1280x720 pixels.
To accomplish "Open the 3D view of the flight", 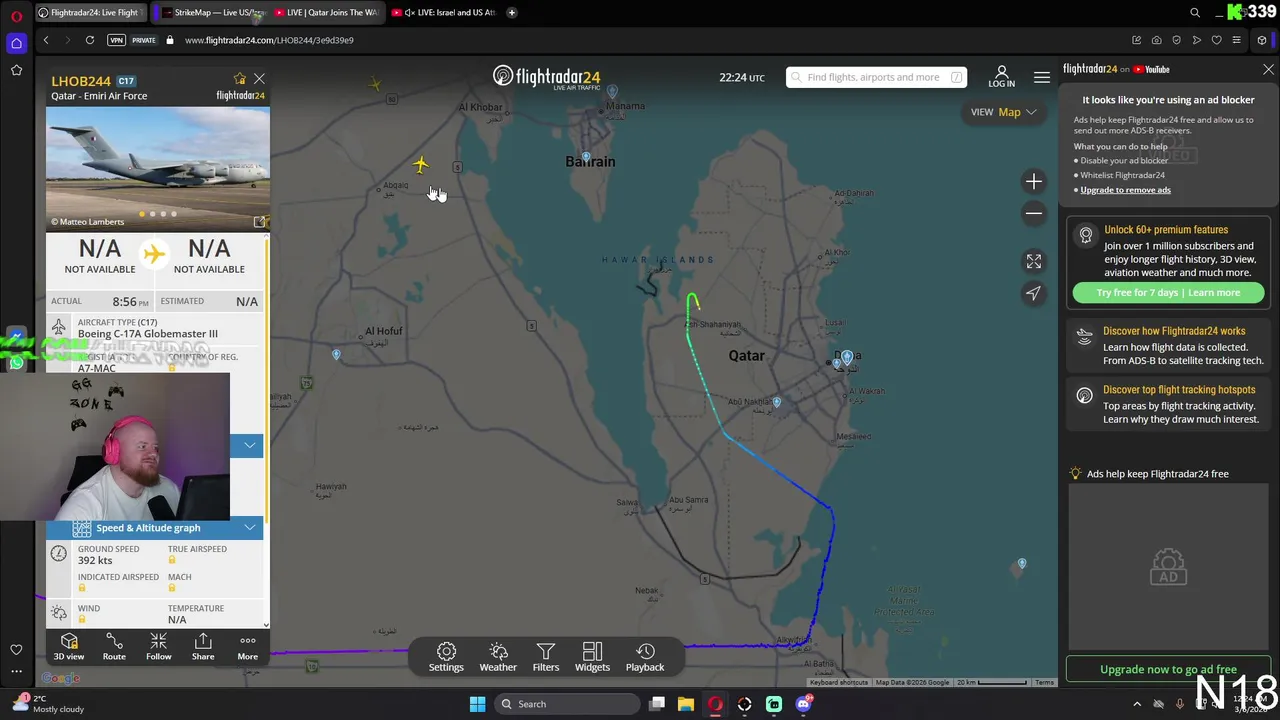I will tap(69, 646).
